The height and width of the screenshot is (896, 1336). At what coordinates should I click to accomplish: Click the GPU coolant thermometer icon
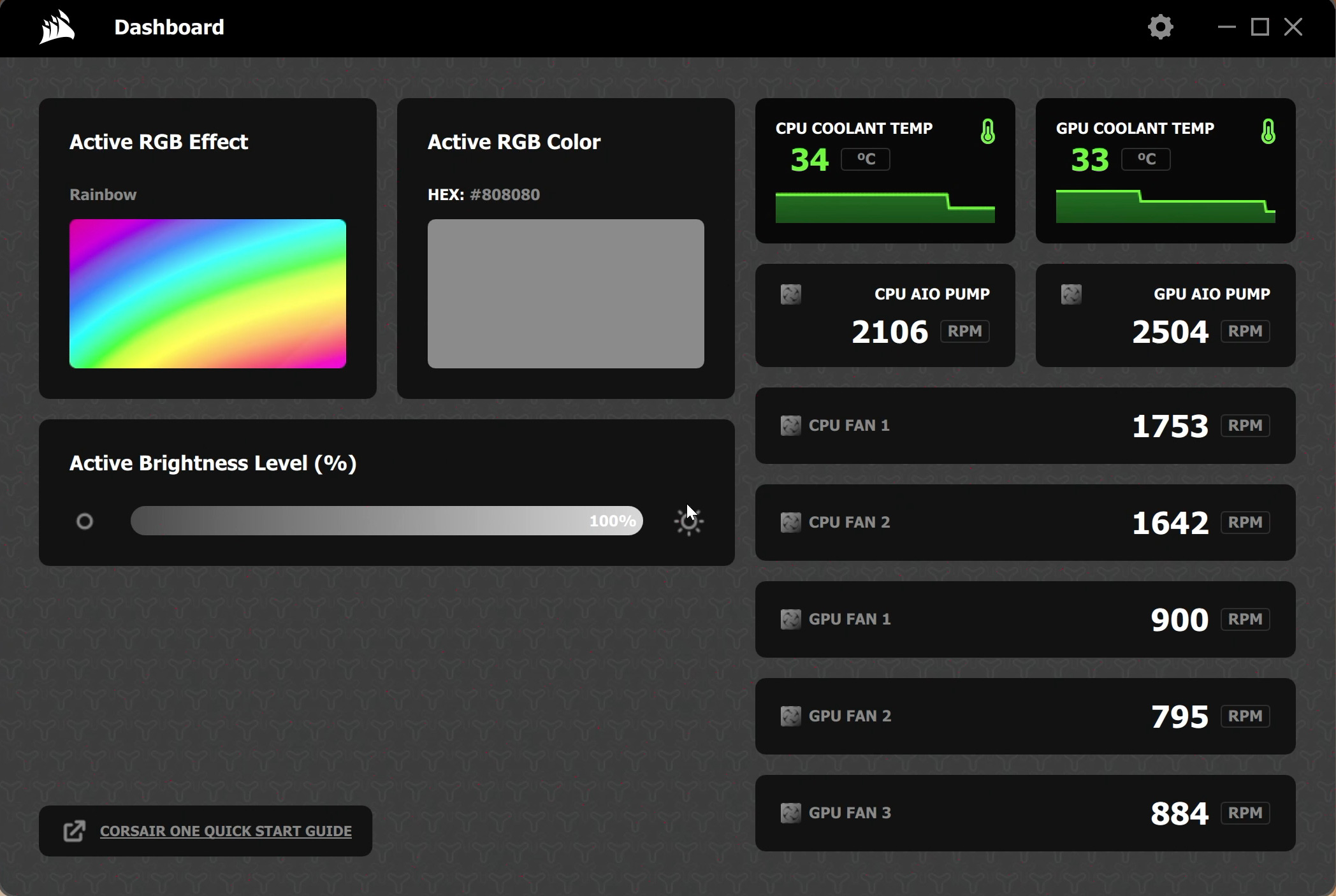click(x=1268, y=131)
